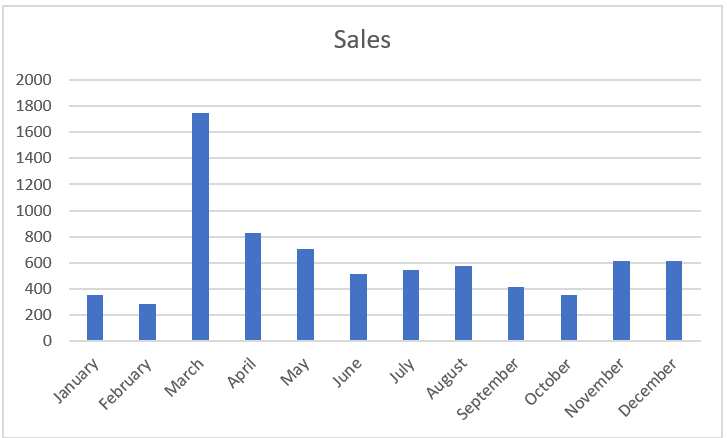Select the April sales bar
Image resolution: width=727 pixels, height=438 pixels.
click(x=253, y=286)
